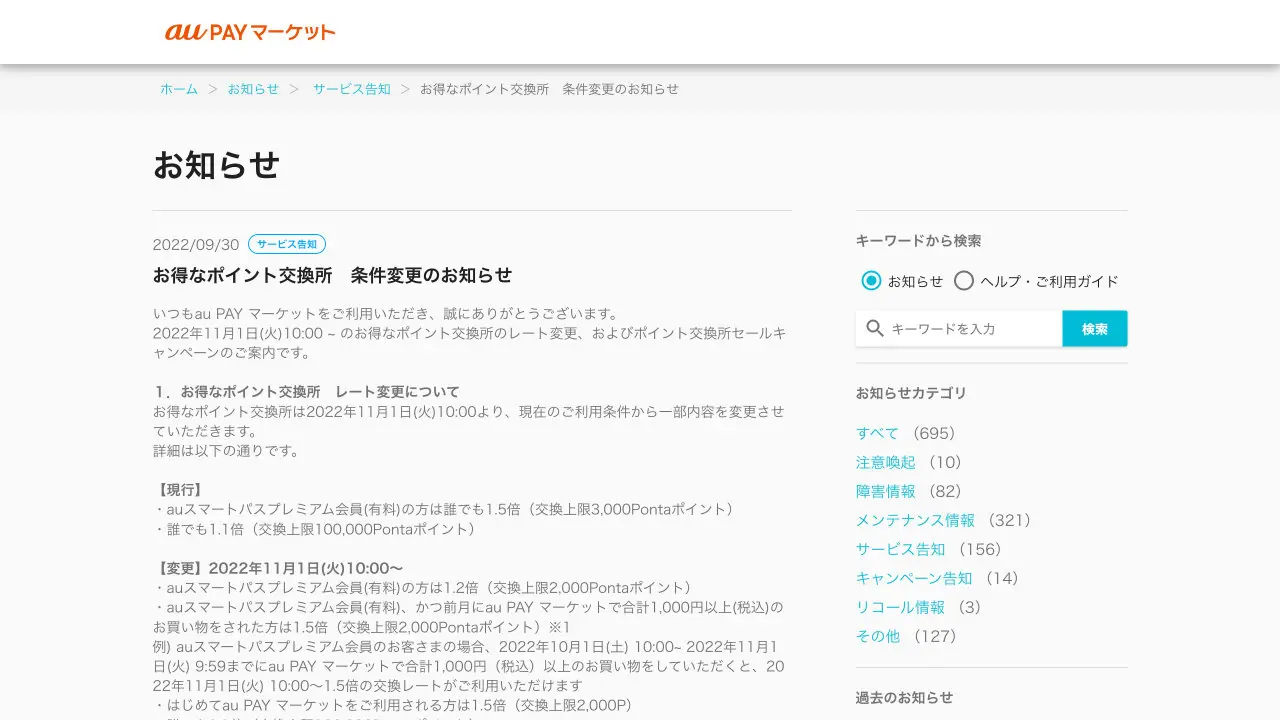The width and height of the screenshot is (1280, 720).
Task: Click the 検索 button
Action: [x=1095, y=328]
